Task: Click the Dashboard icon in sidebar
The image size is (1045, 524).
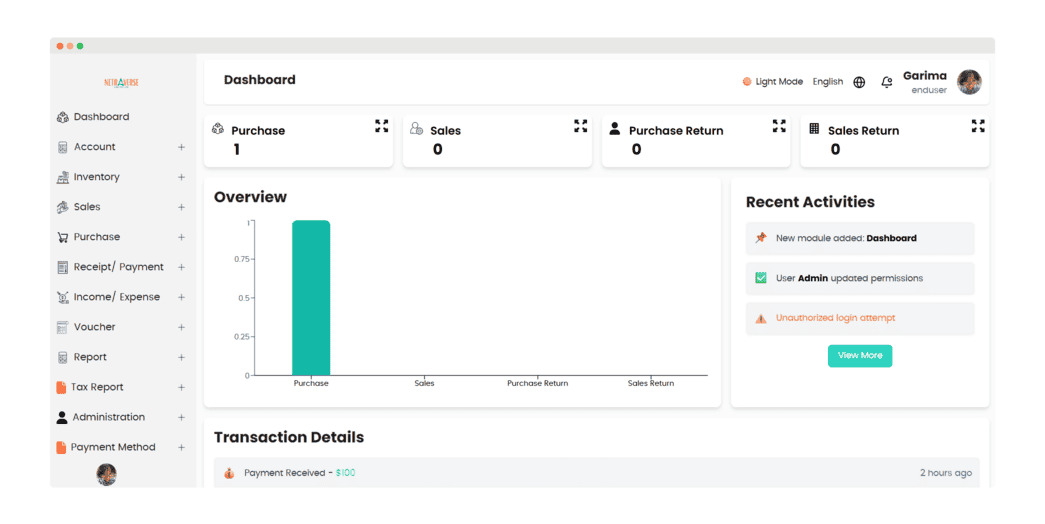Action: 63,117
